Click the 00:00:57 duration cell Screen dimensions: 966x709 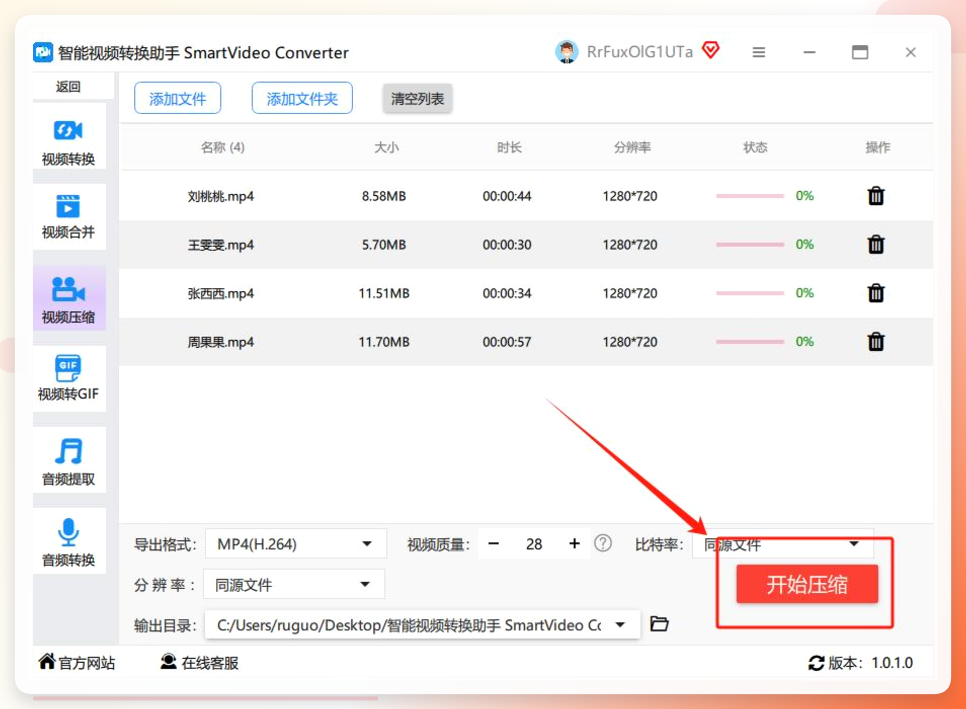(x=506, y=342)
